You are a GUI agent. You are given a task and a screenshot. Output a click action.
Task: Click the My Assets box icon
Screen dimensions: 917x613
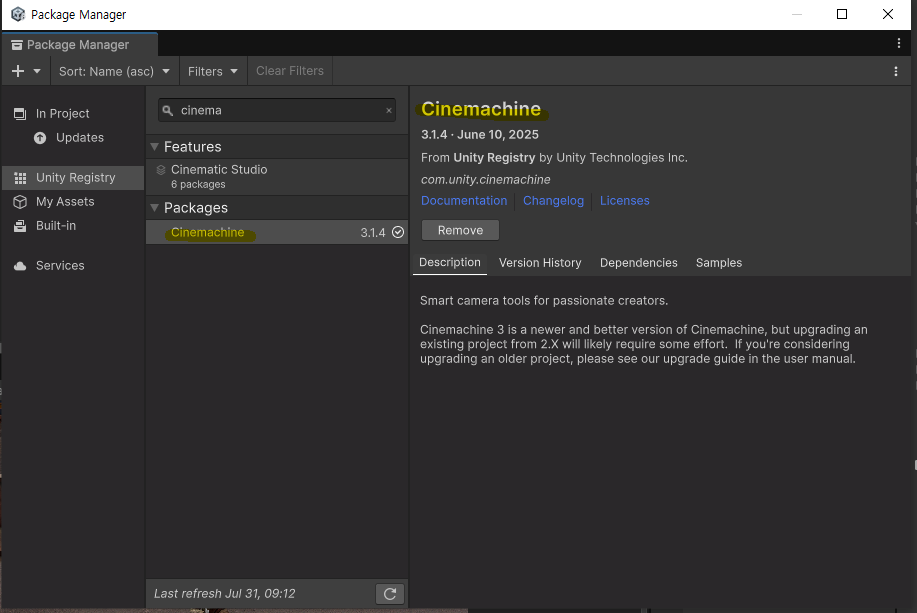pos(20,202)
